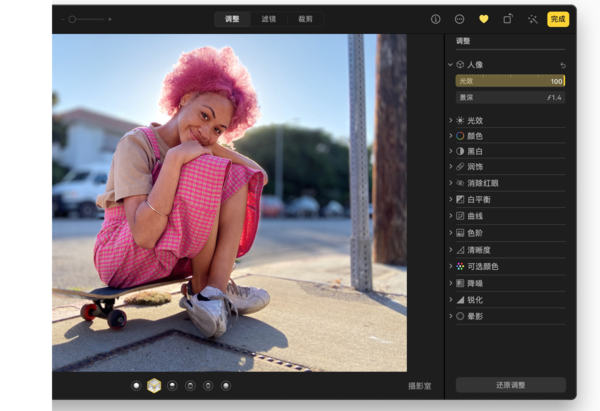Select the first portrait lighting effect icon

(x=136, y=386)
